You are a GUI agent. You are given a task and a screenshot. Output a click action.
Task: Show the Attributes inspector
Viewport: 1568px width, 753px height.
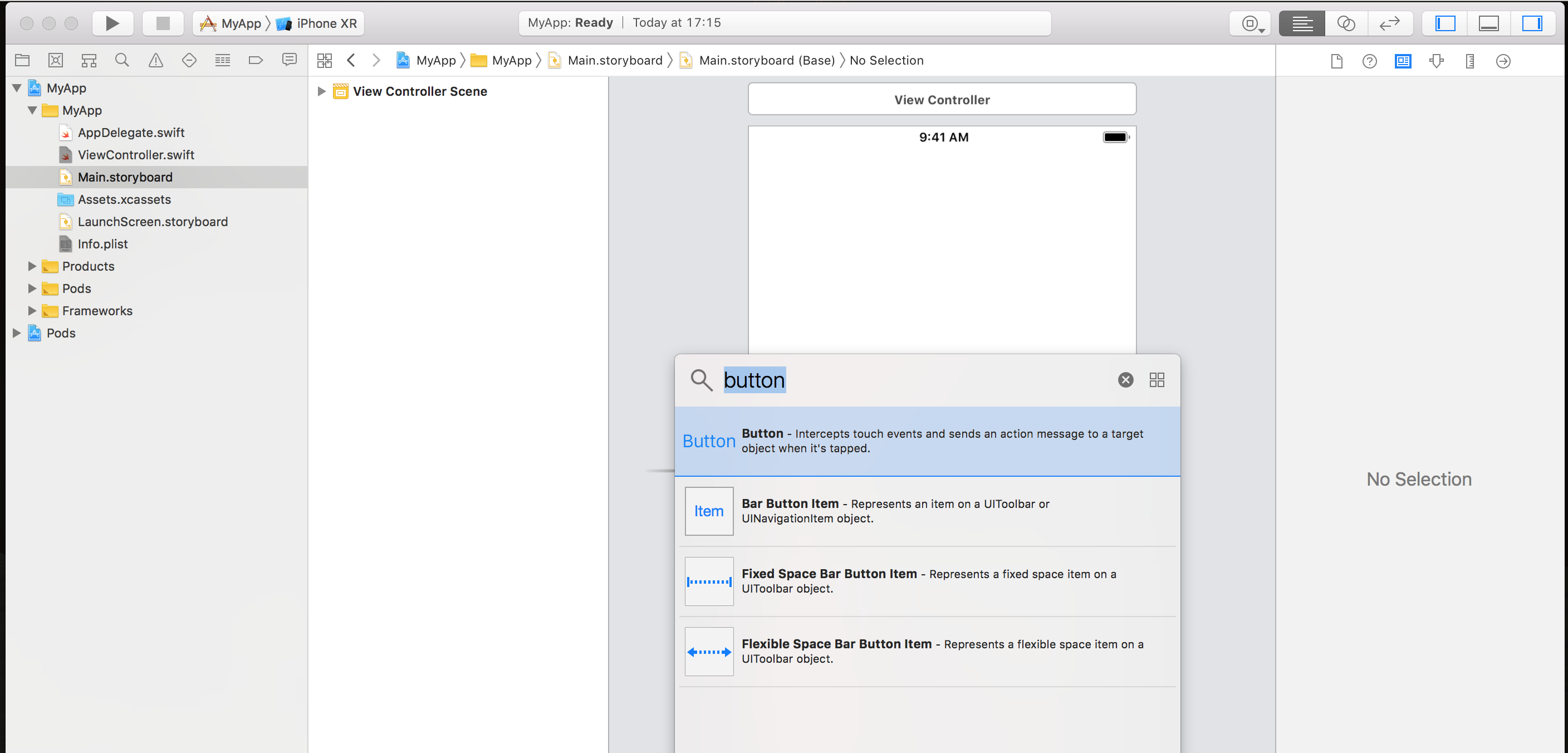coord(1437,61)
